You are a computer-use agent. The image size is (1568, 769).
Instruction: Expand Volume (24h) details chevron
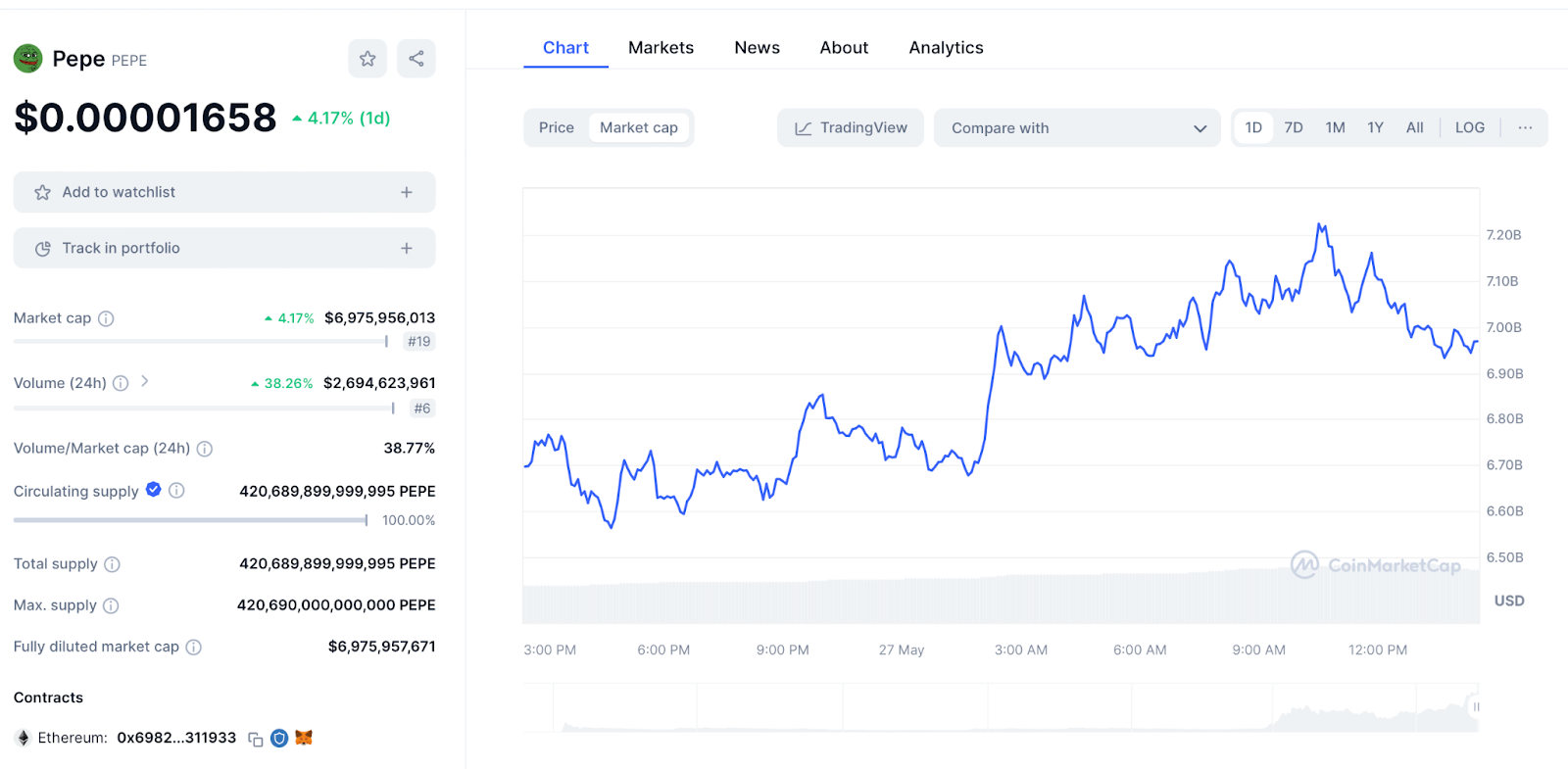144,381
